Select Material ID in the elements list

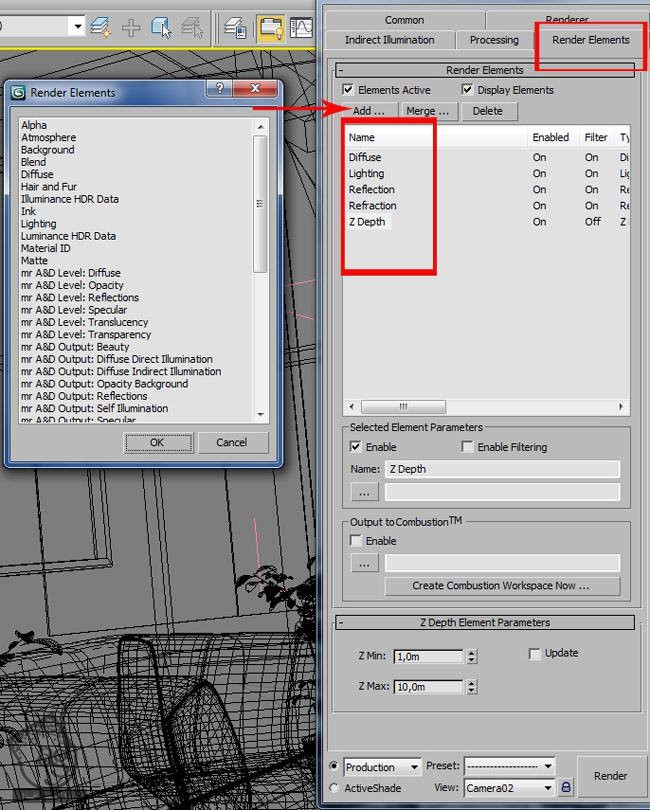(46, 248)
